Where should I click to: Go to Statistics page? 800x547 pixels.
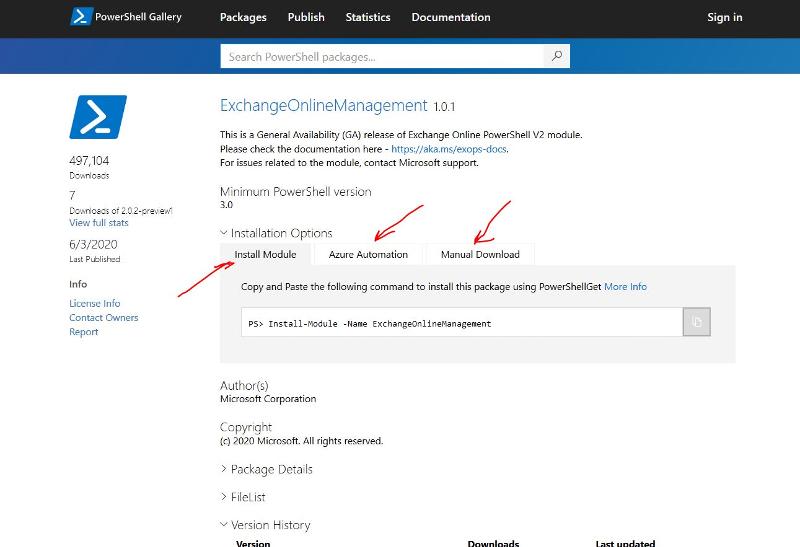(x=368, y=17)
